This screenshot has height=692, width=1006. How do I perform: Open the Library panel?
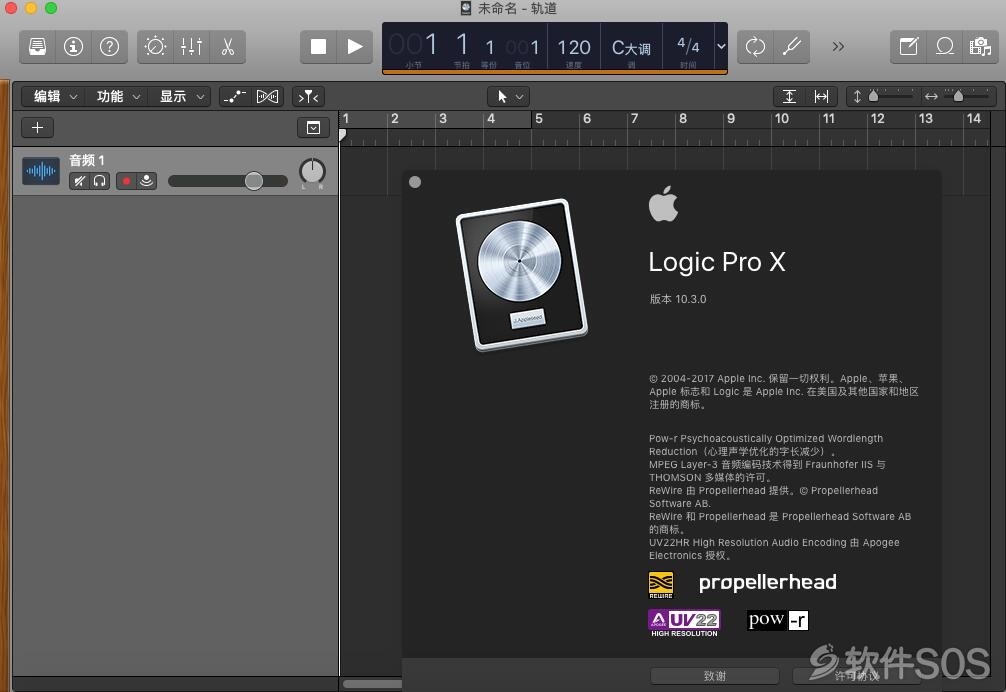[x=37, y=47]
